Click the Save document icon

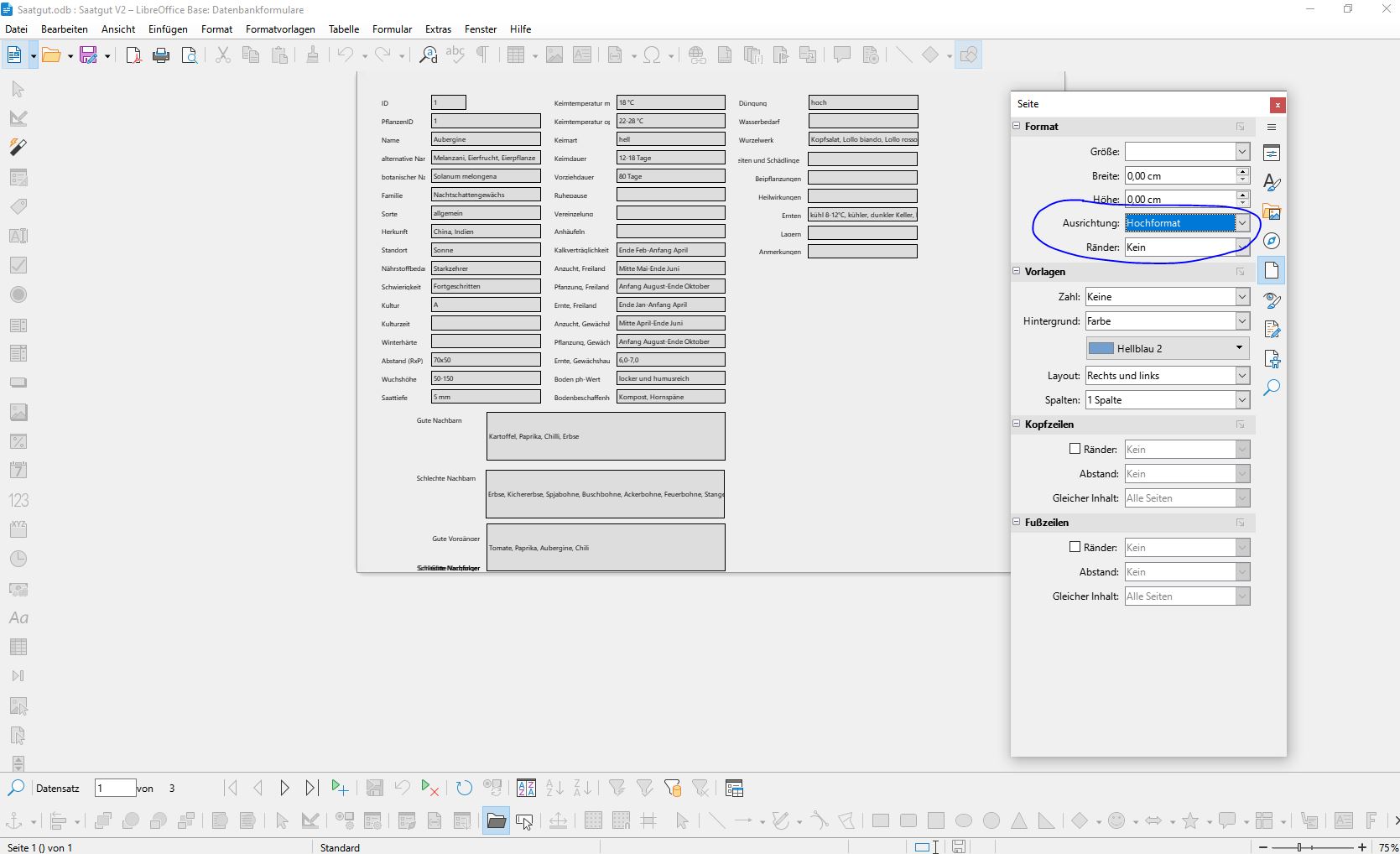click(88, 55)
